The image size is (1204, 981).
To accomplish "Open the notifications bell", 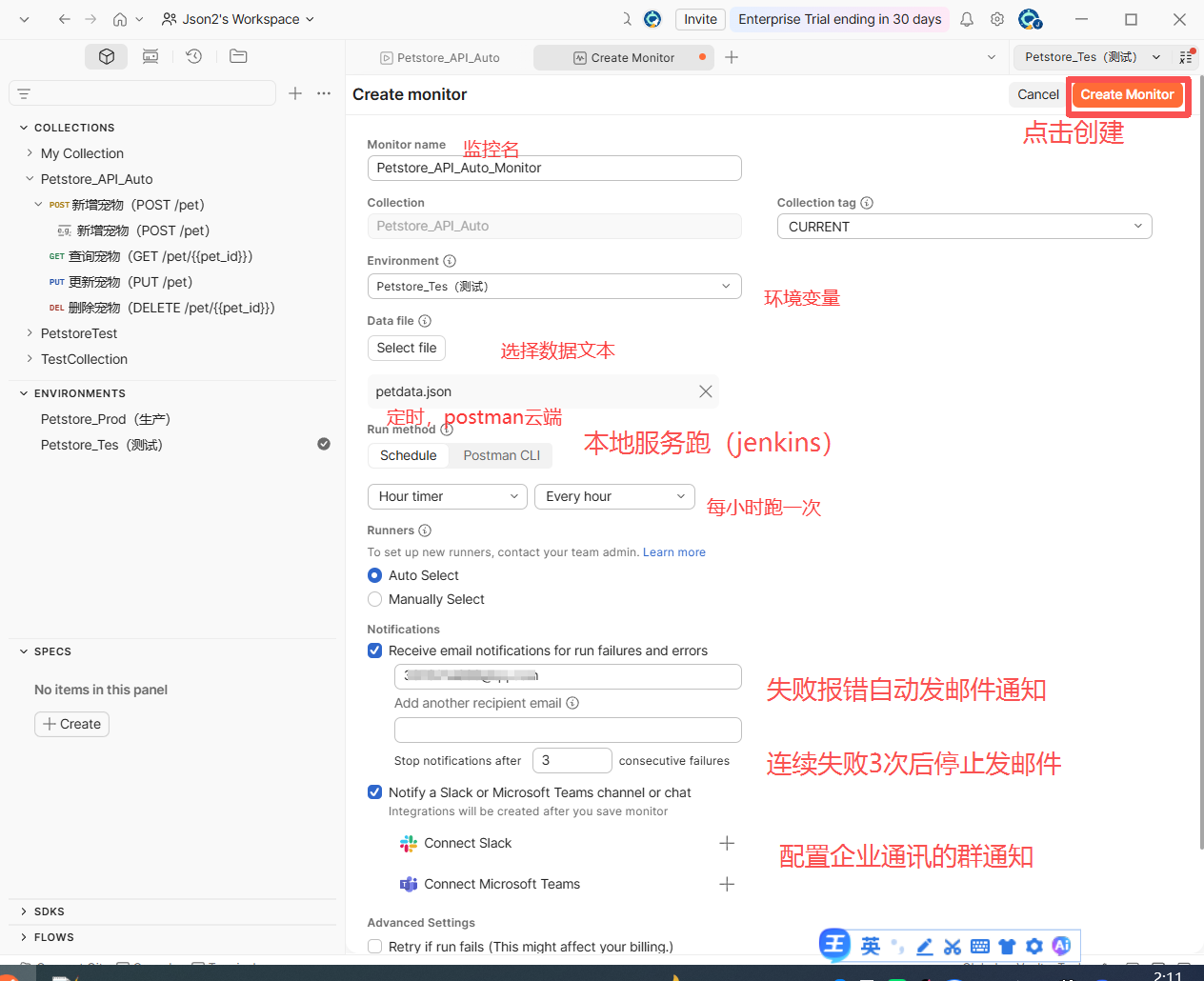I will pyautogui.click(x=967, y=19).
